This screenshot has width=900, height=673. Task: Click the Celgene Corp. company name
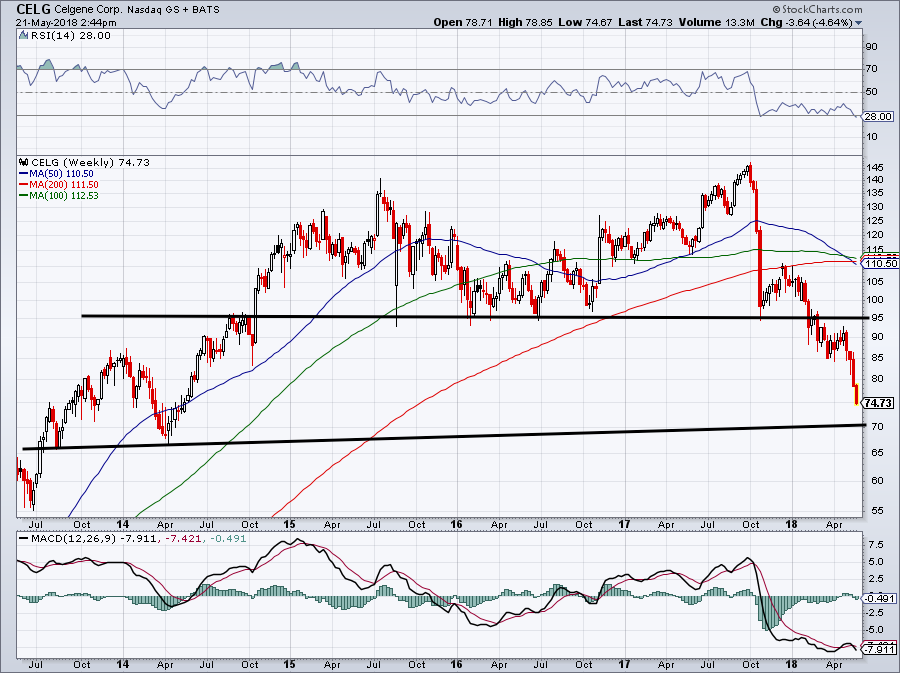pyautogui.click(x=88, y=10)
